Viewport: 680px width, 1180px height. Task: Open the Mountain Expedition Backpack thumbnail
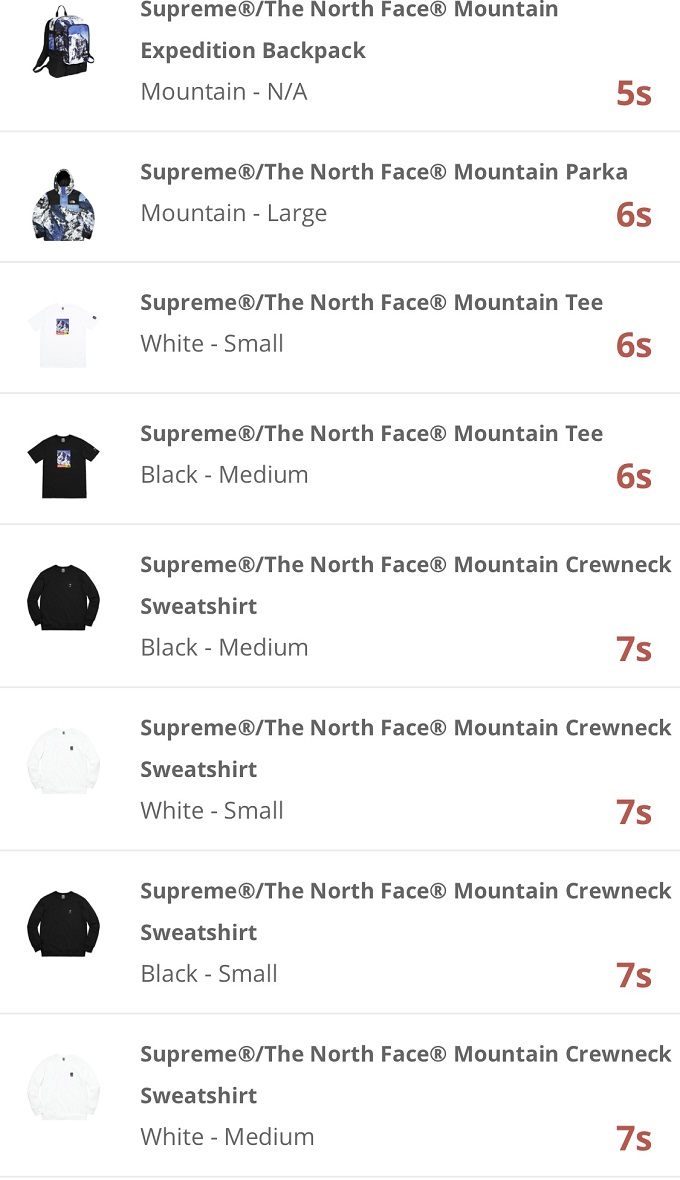click(63, 41)
